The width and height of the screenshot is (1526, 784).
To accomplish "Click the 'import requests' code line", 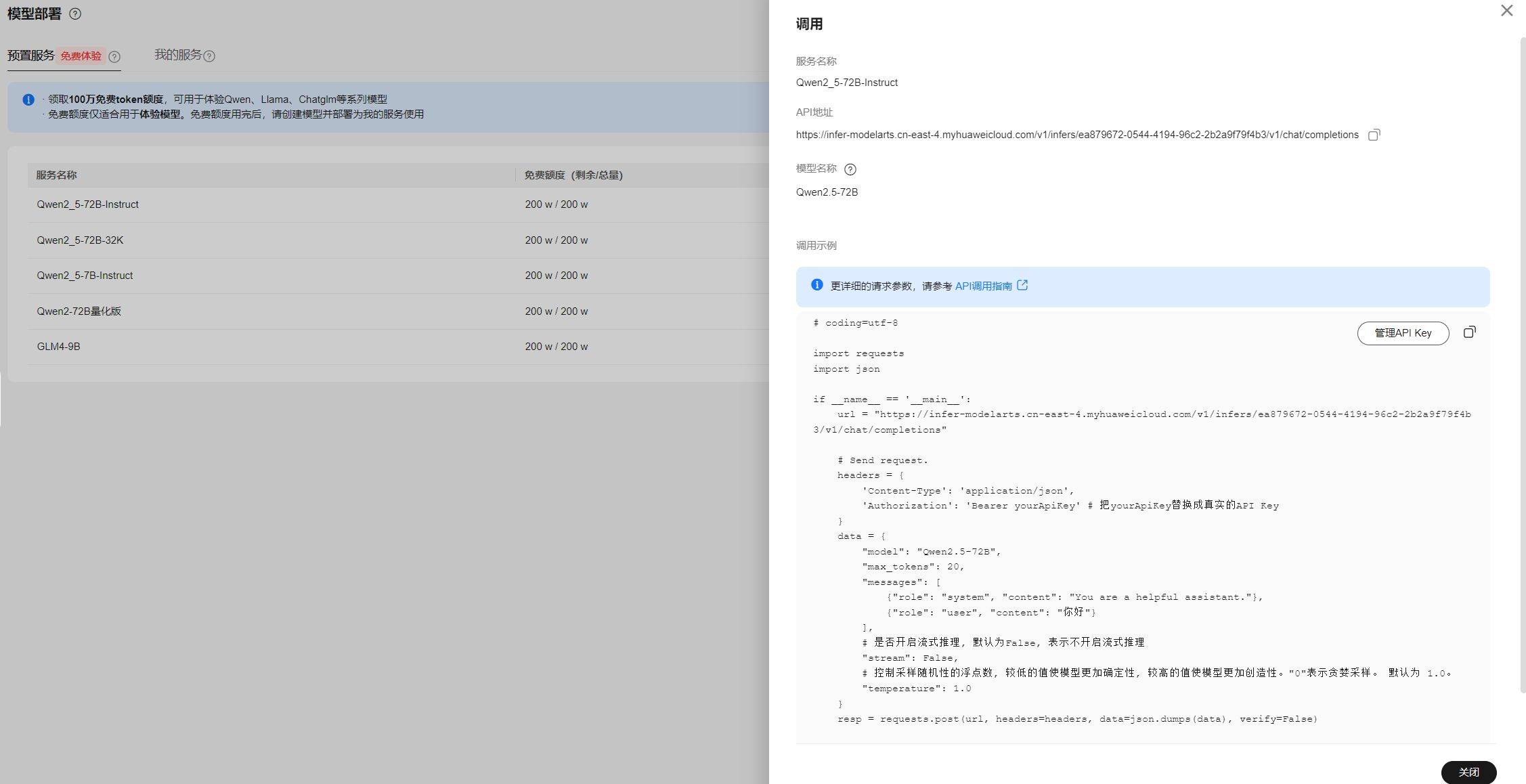I will pos(858,353).
